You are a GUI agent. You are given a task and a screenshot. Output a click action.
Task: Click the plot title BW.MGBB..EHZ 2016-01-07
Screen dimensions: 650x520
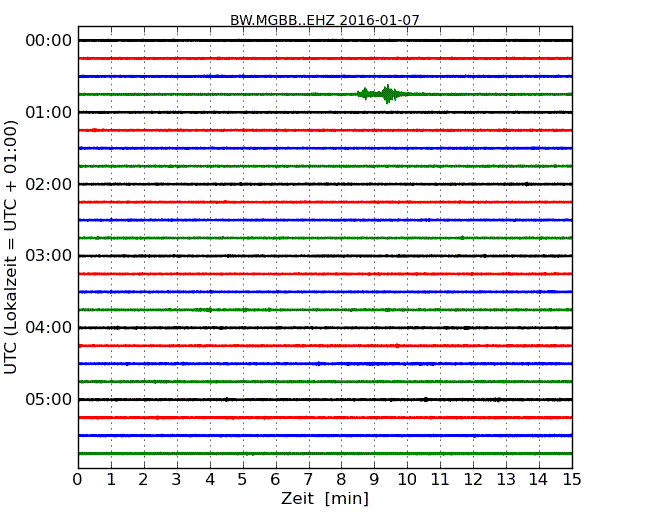tap(325, 20)
